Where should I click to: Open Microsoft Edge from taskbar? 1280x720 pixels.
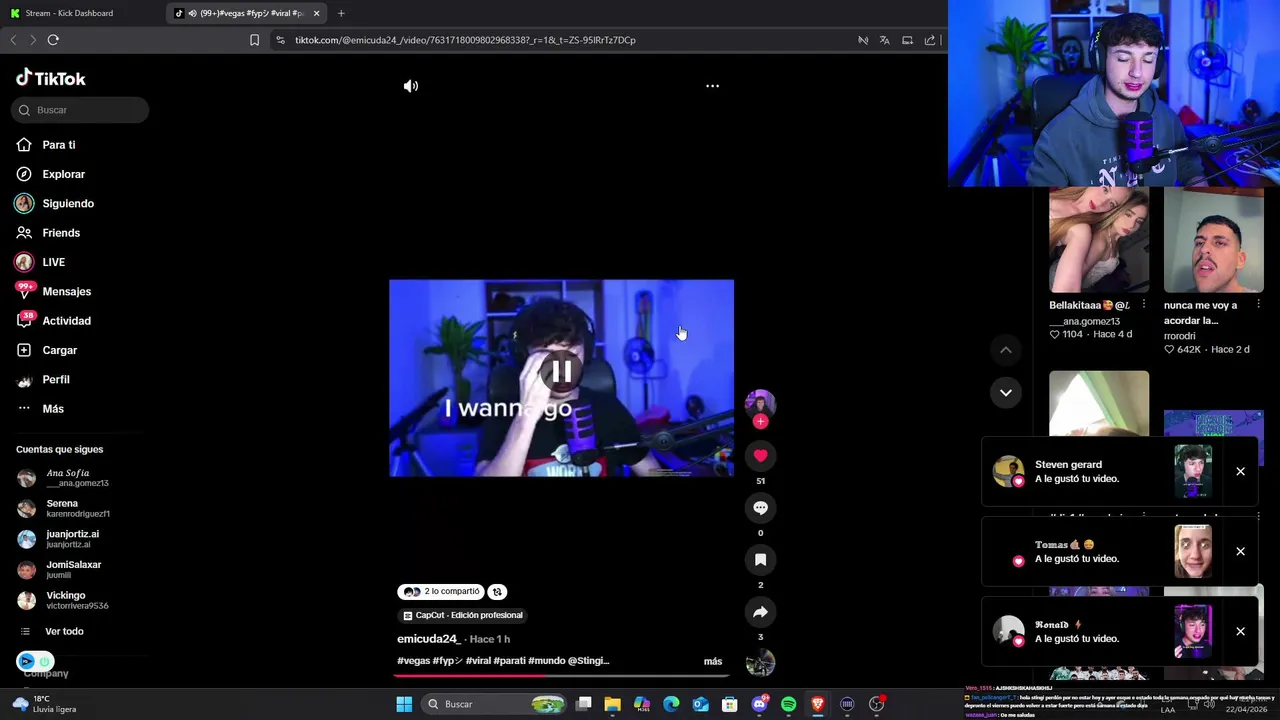(x=671, y=704)
